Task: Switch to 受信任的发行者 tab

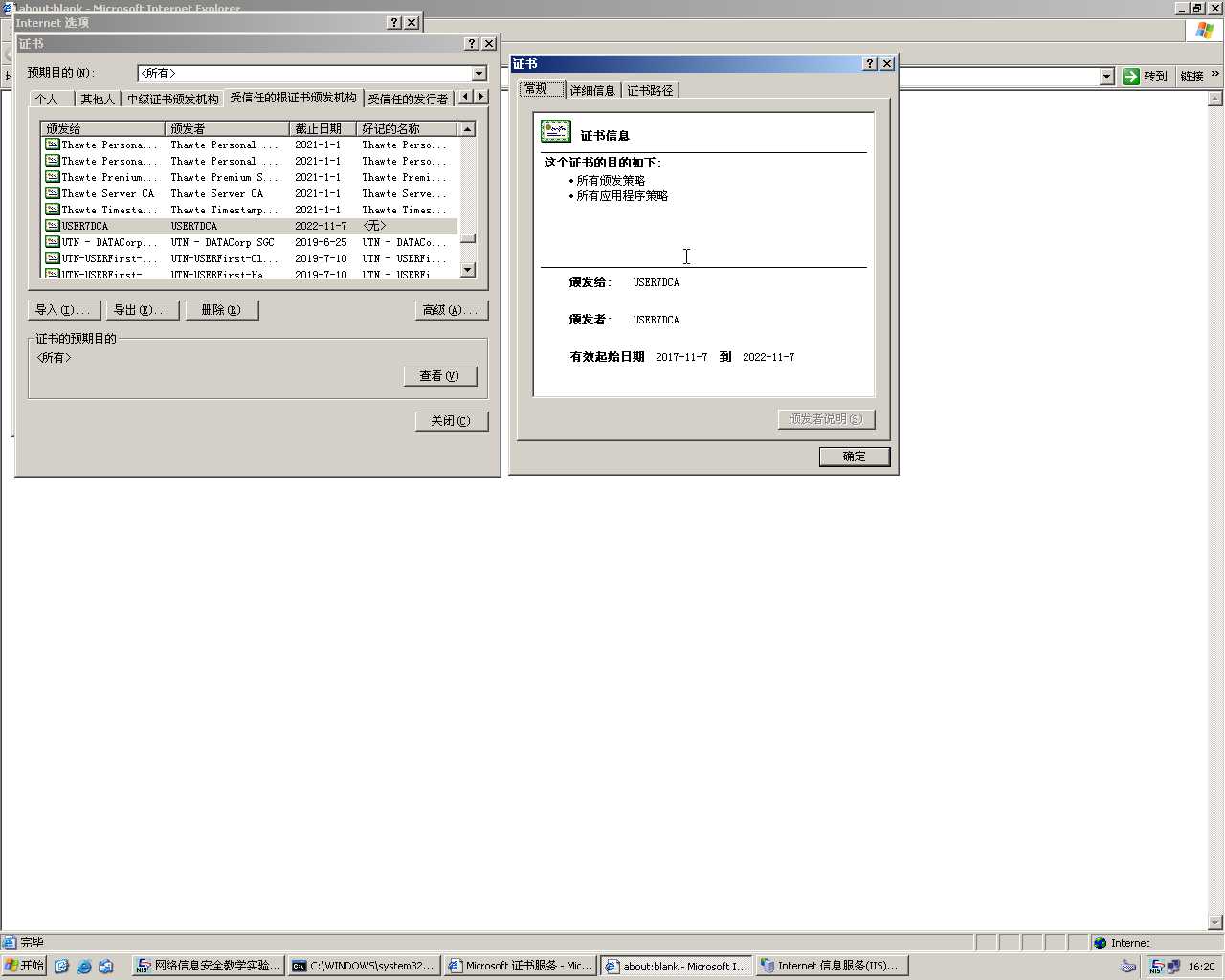Action: click(408, 99)
